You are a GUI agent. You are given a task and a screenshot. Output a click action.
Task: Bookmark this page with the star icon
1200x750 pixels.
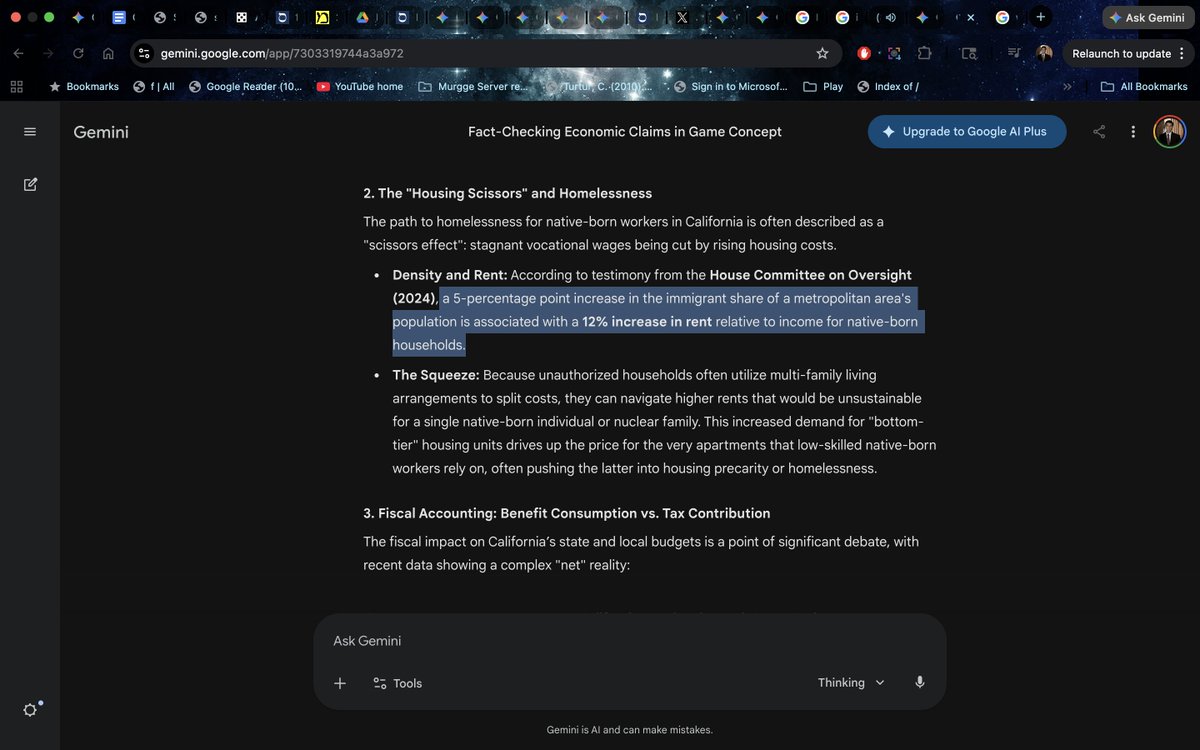click(822, 53)
